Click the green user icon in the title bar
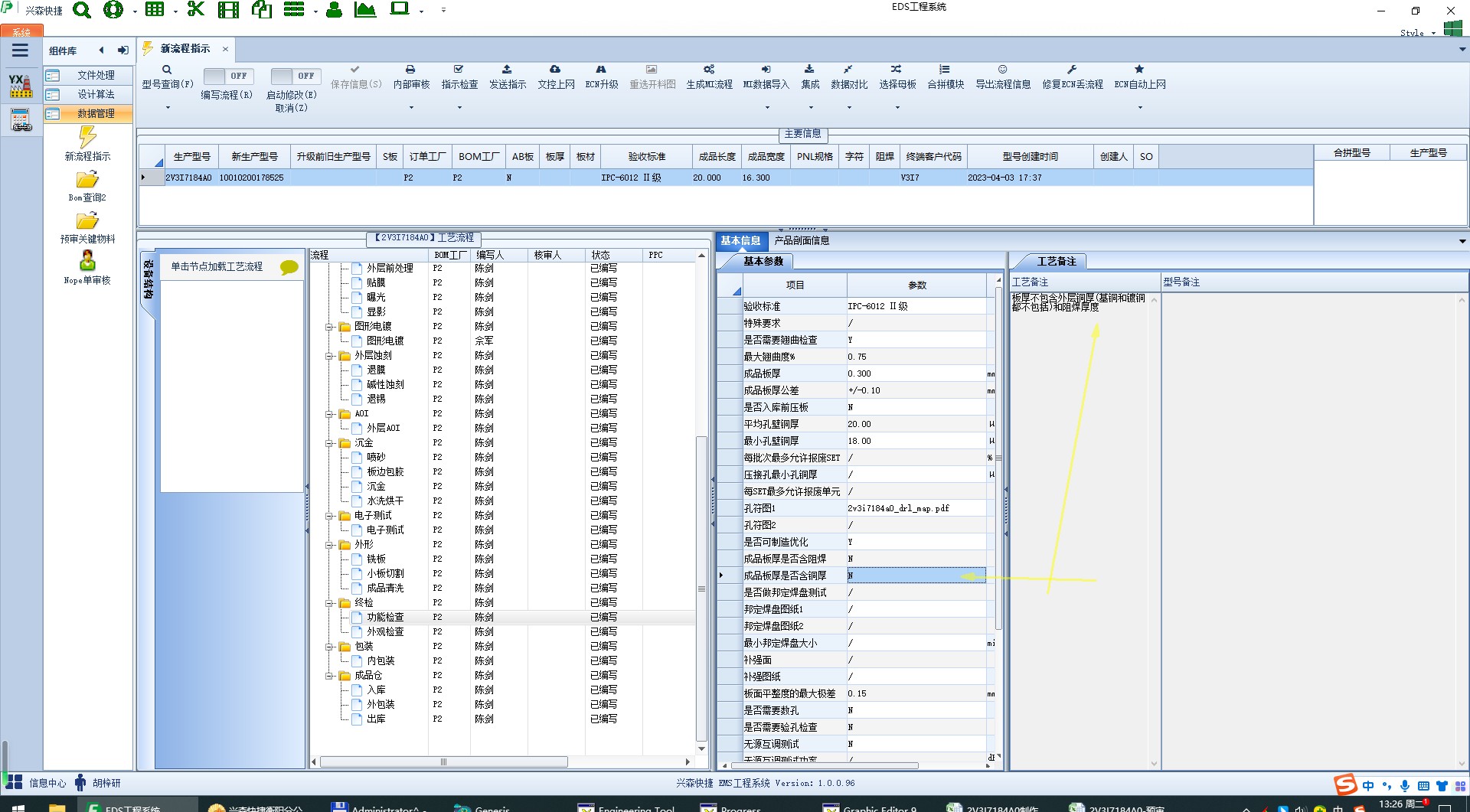Image resolution: width=1470 pixels, height=812 pixels. coord(334,10)
